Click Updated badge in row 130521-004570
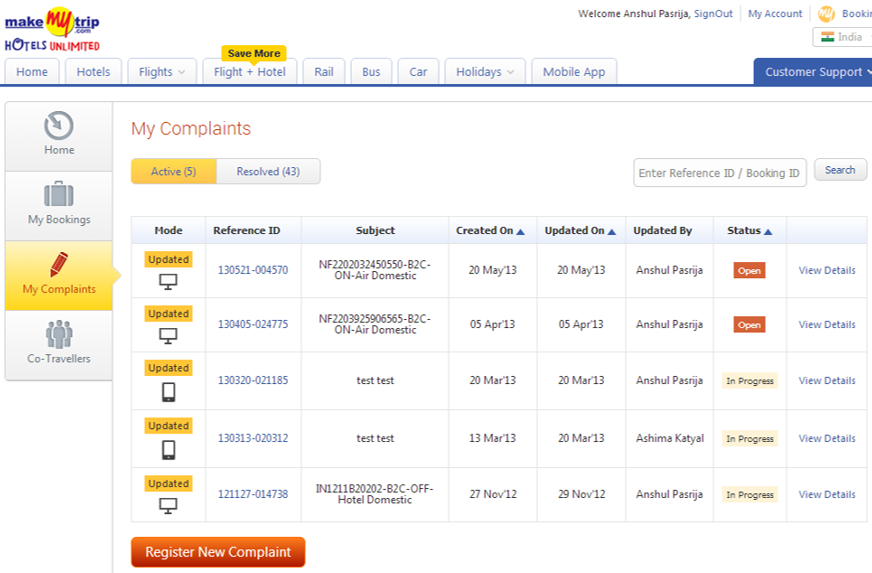 pyautogui.click(x=169, y=259)
